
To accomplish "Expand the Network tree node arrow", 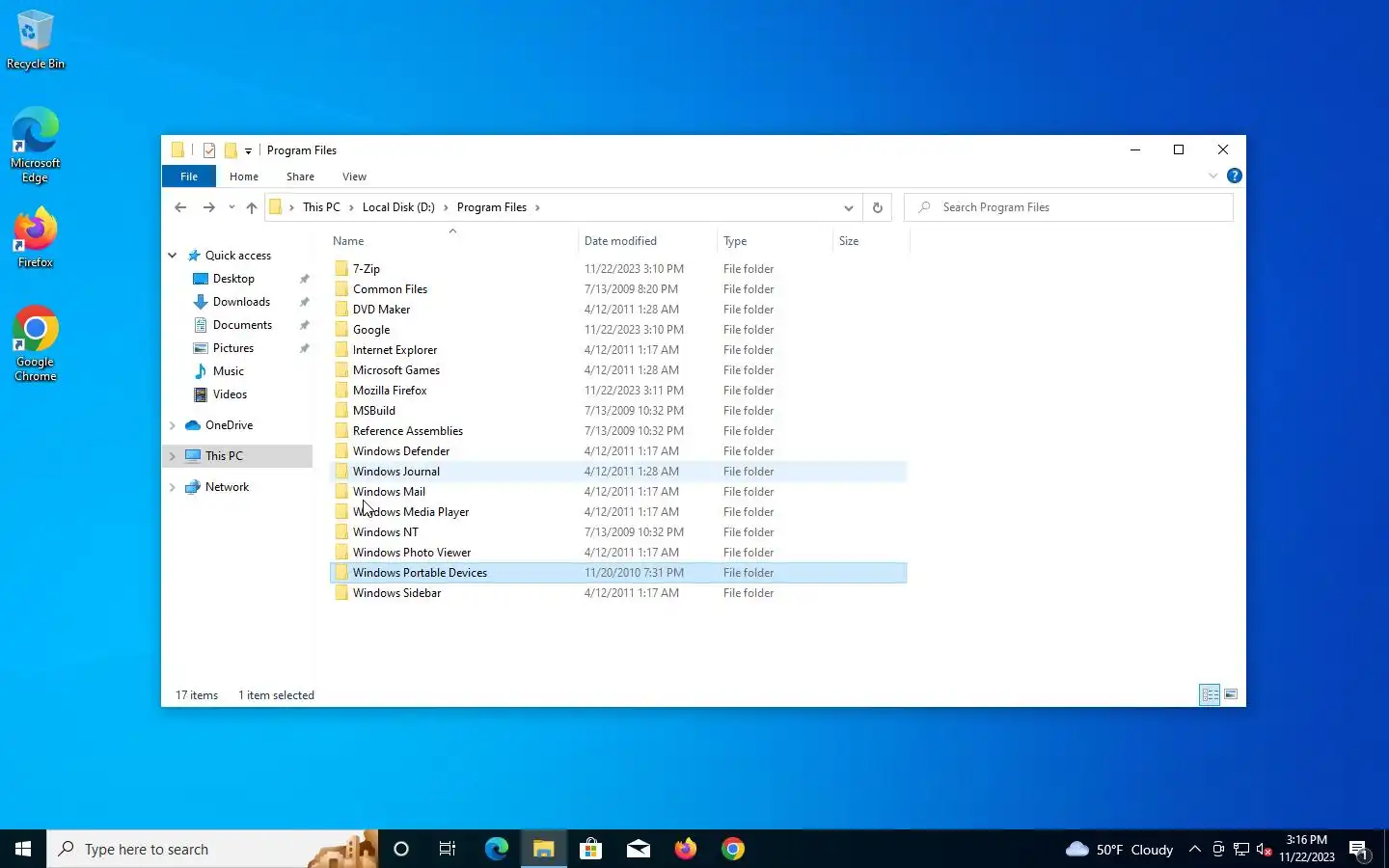I will [x=173, y=487].
